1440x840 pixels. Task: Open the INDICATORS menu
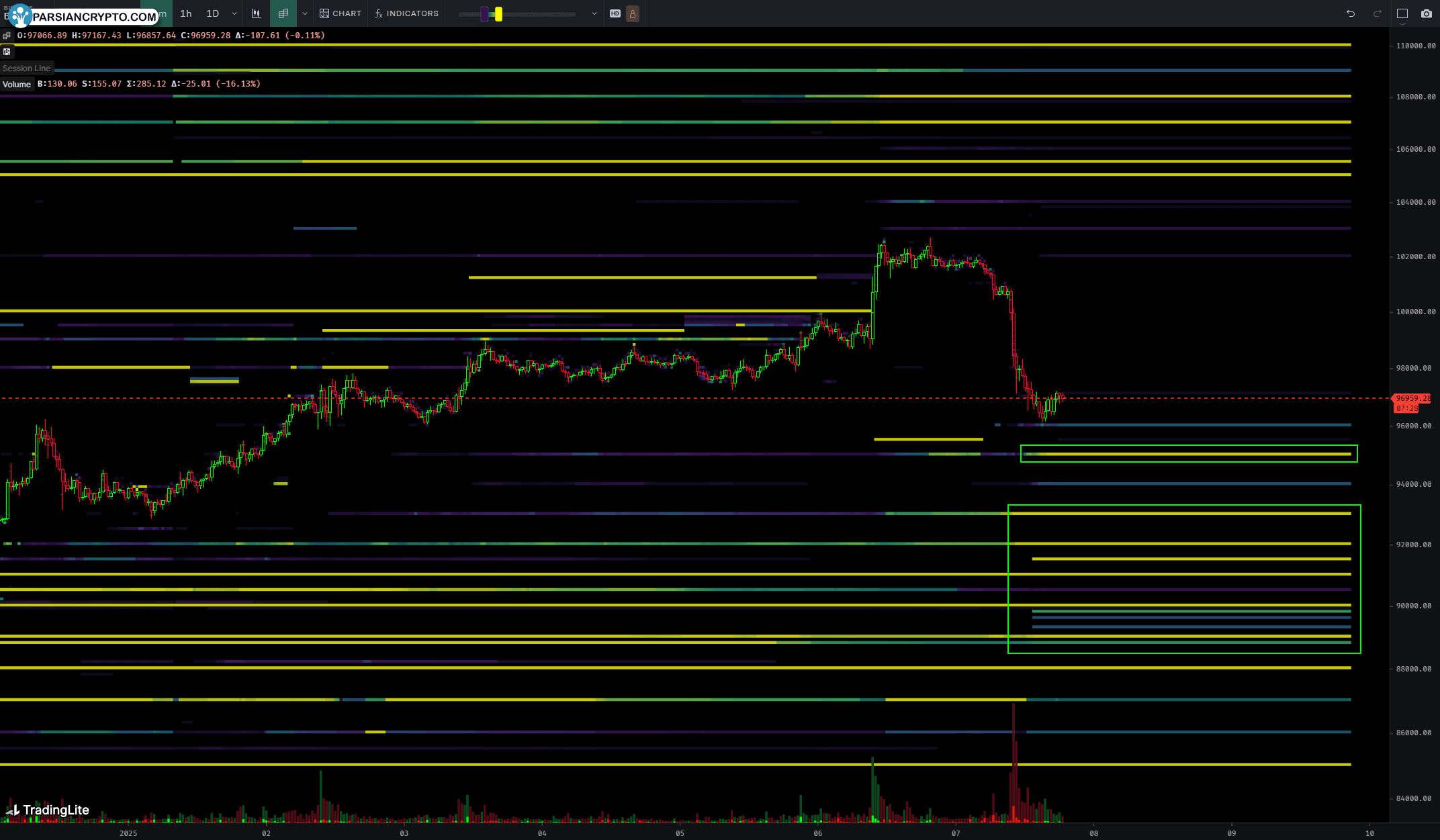click(x=406, y=13)
